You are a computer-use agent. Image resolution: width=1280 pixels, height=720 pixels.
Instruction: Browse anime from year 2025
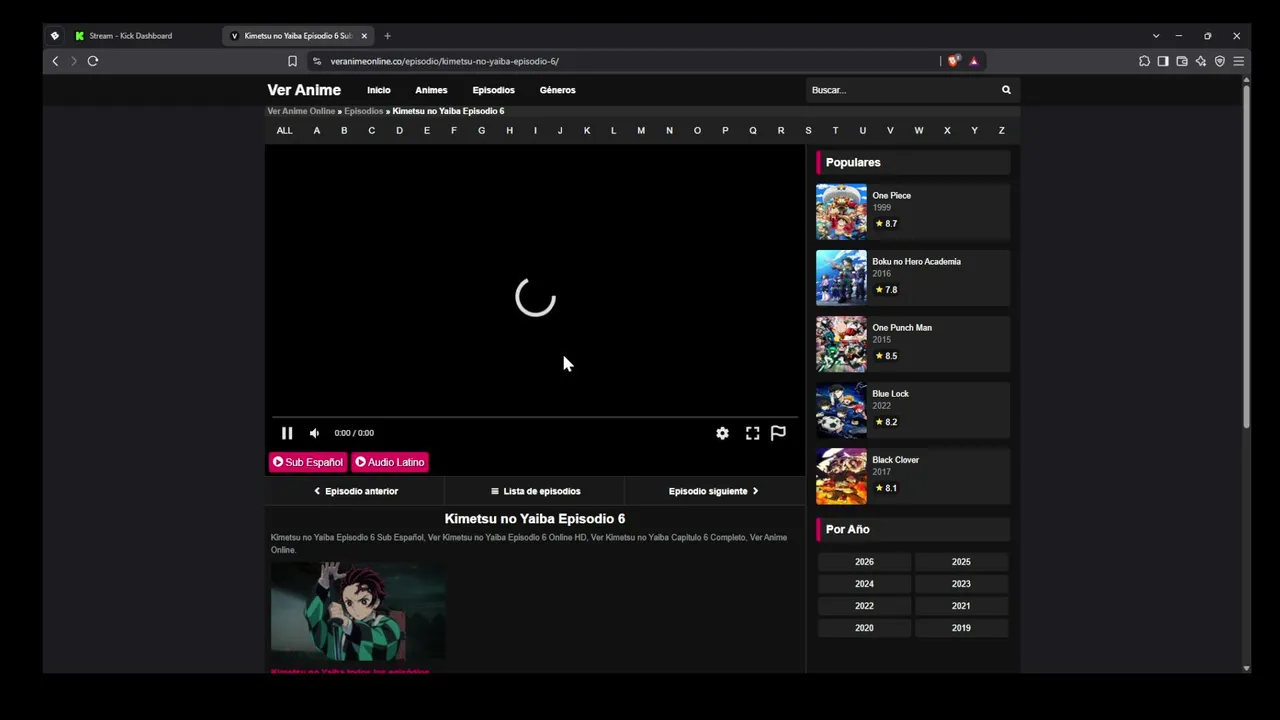961,562
